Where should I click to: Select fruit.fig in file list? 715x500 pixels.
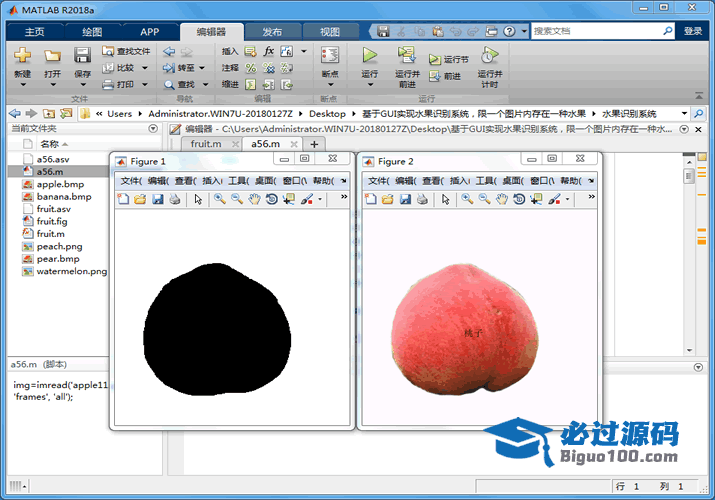pos(52,222)
